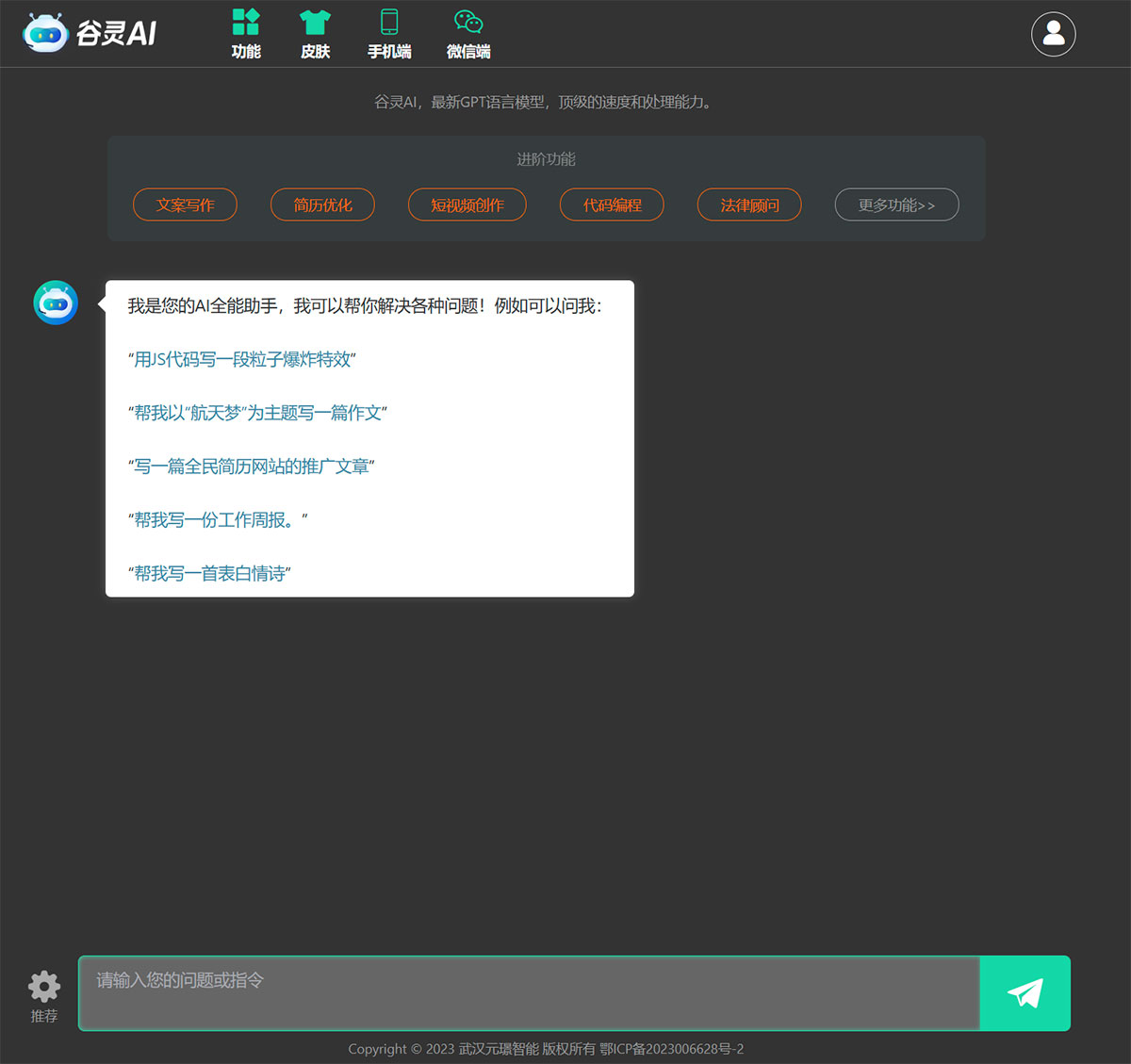The height and width of the screenshot is (1064, 1131).
Task: Click the paper plane send icon
Action: [1024, 992]
